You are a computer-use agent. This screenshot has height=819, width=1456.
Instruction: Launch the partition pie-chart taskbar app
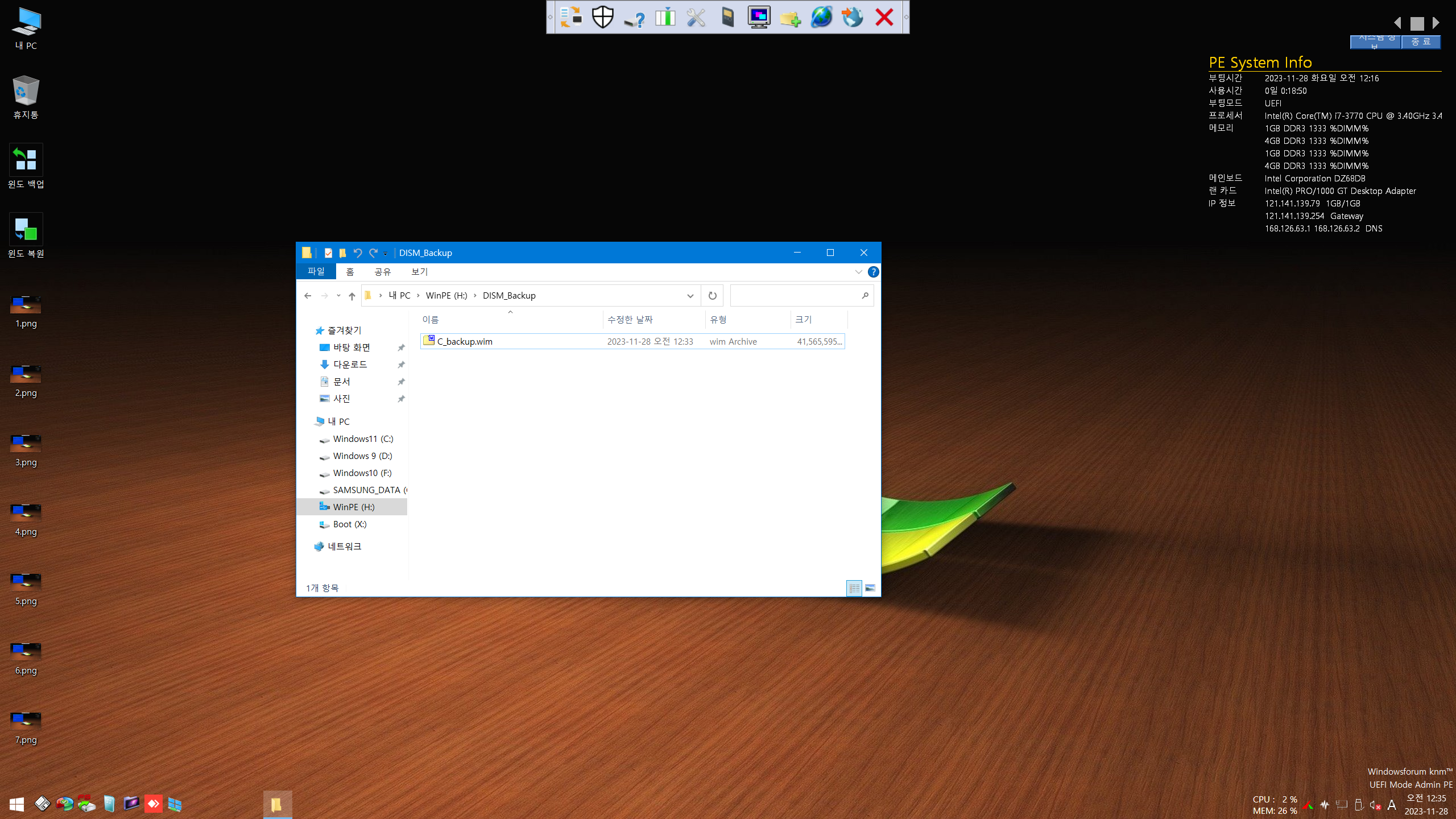coord(64,804)
